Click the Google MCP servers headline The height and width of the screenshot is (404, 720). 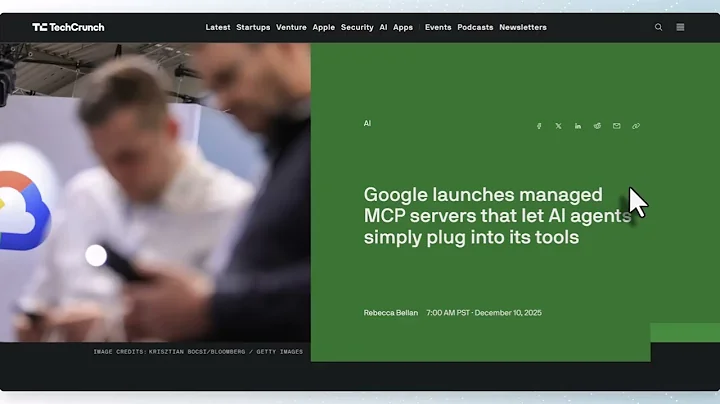(497, 216)
